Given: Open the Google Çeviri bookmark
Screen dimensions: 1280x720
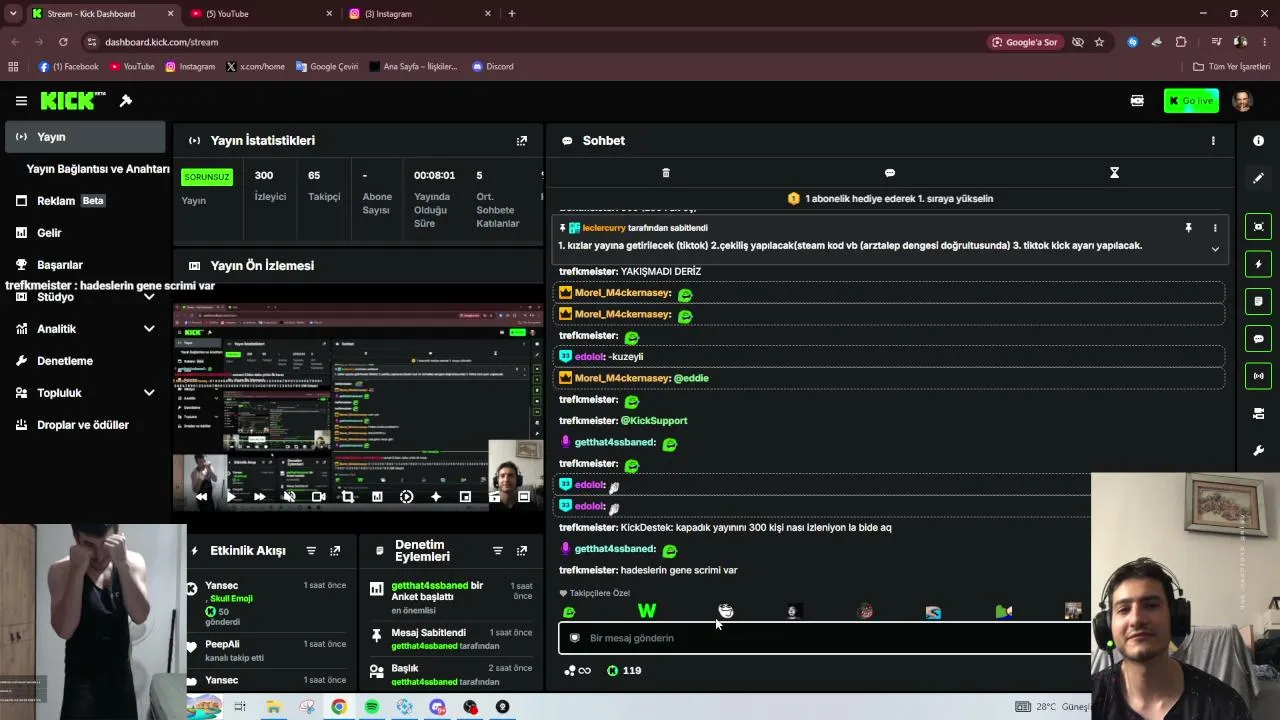Looking at the screenshot, I should (327, 67).
